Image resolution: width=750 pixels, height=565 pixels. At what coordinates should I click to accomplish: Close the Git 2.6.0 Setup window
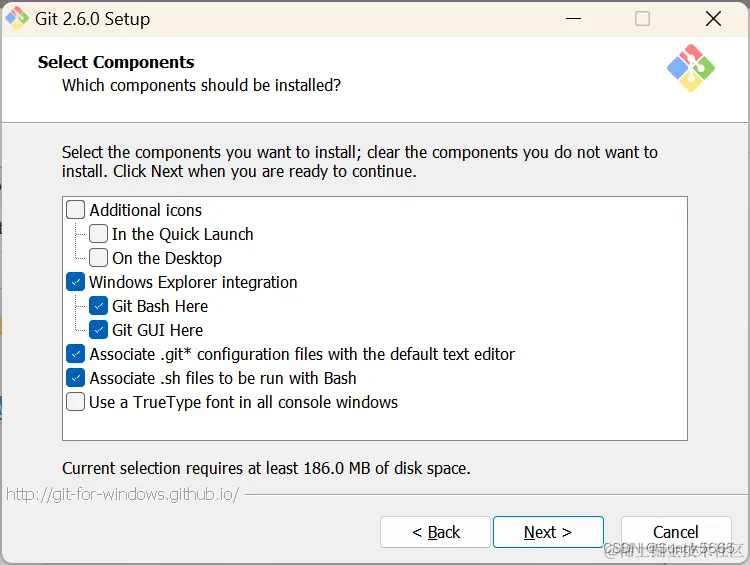pos(713,19)
